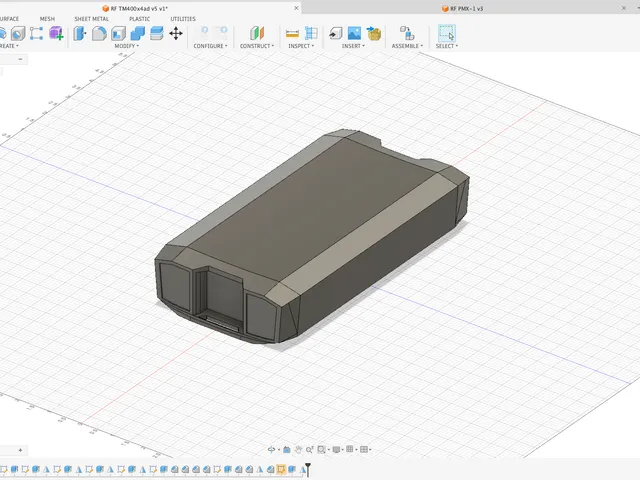The image size is (640, 480).
Task: Select the Pan hand tool
Action: coord(298,449)
